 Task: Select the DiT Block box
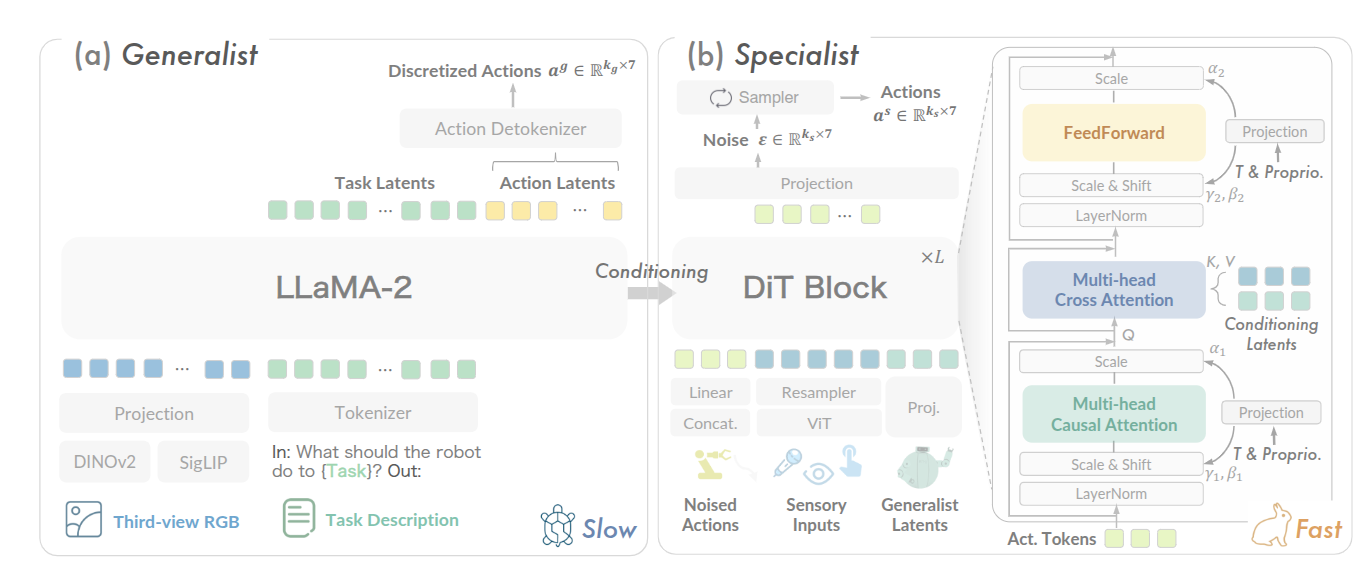pyautogui.click(x=815, y=288)
